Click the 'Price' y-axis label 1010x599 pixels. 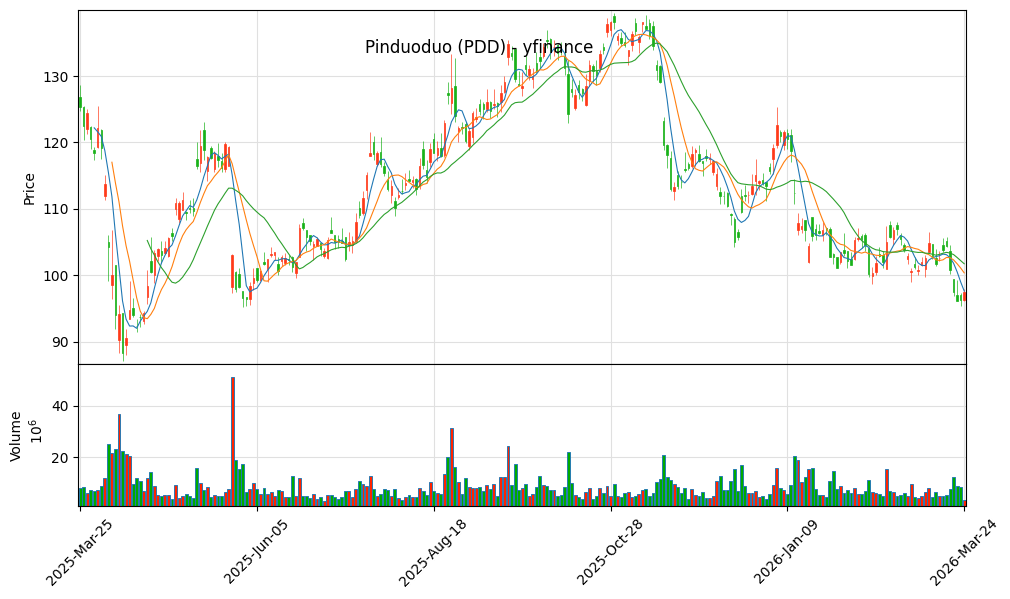coord(29,189)
